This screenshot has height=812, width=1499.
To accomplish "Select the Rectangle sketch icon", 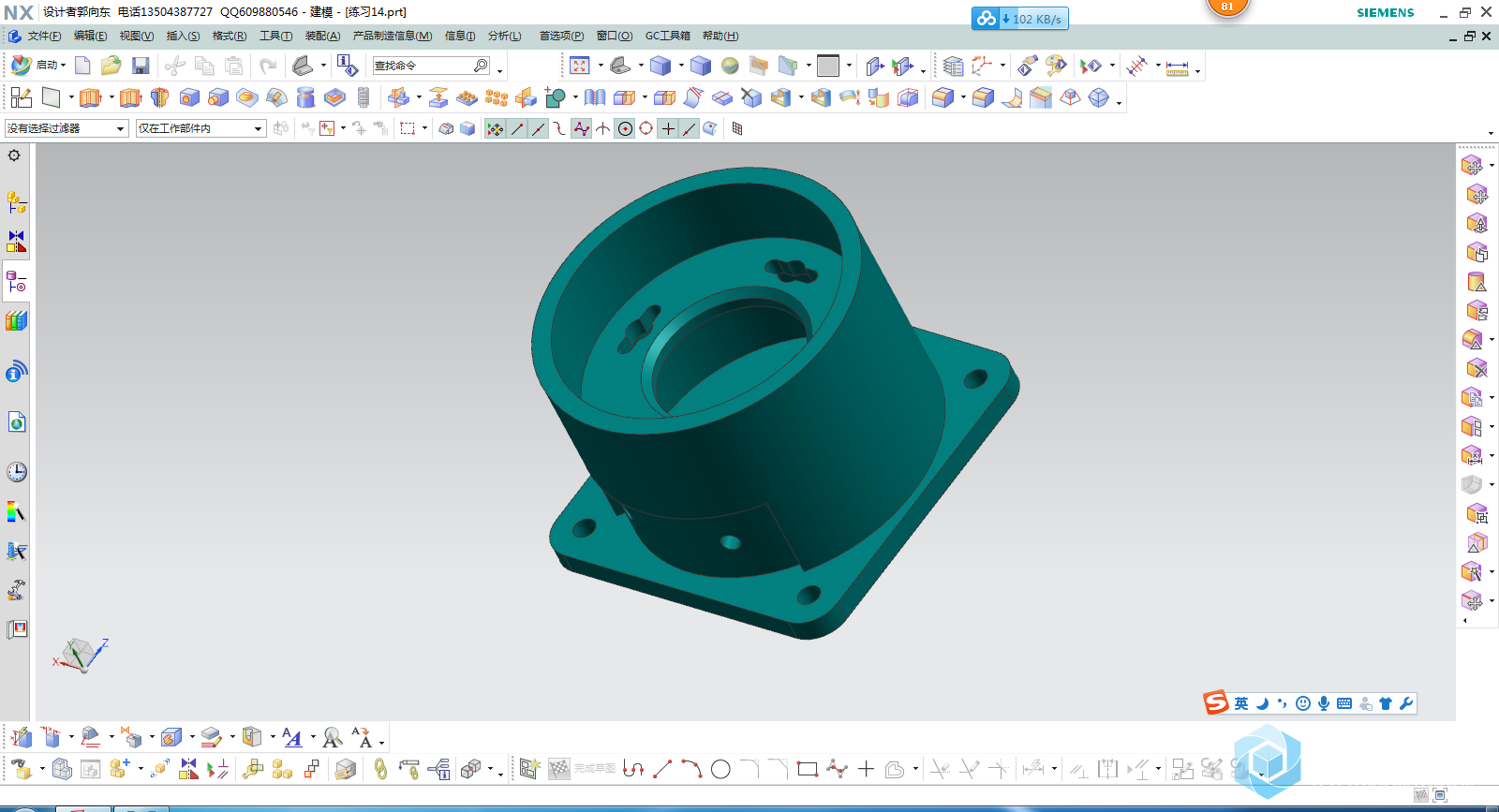I will coord(808,769).
